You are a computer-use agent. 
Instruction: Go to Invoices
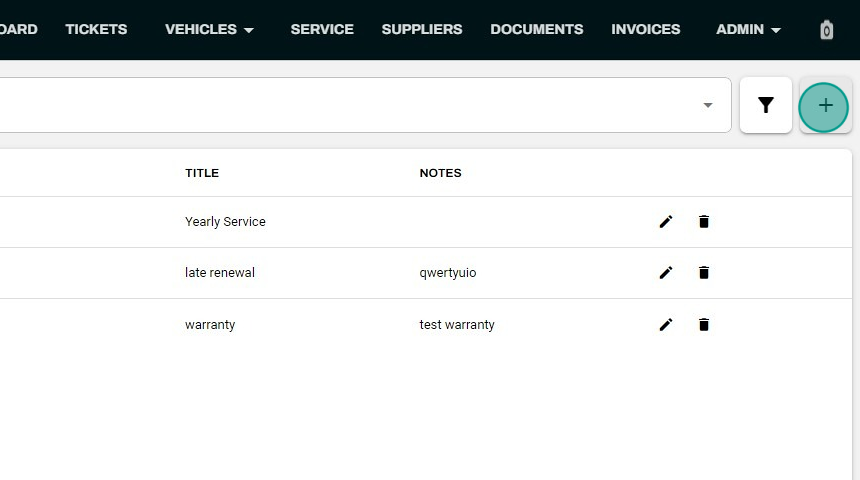646,29
